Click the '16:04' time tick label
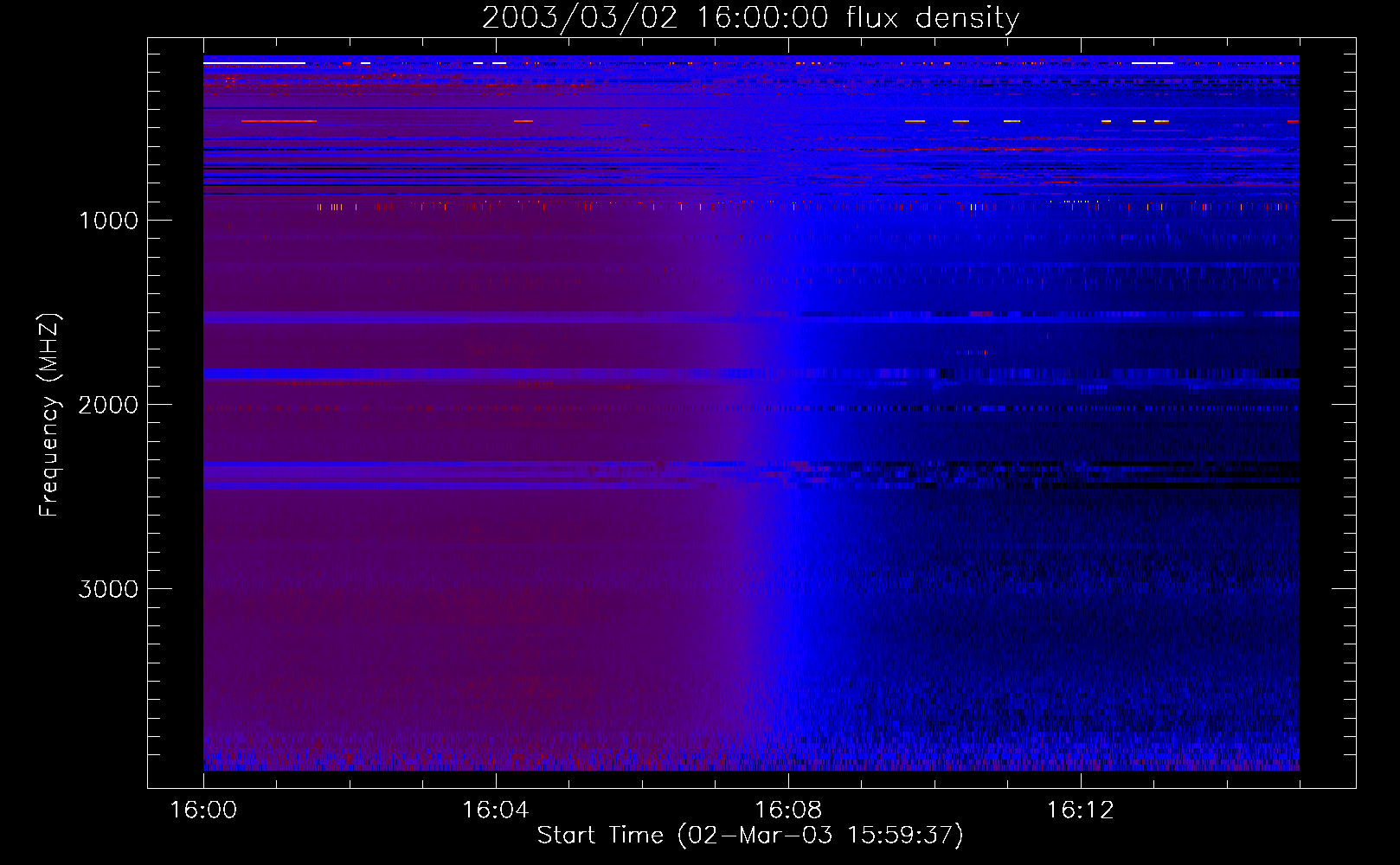This screenshot has width=1400, height=865. pyautogui.click(x=496, y=811)
